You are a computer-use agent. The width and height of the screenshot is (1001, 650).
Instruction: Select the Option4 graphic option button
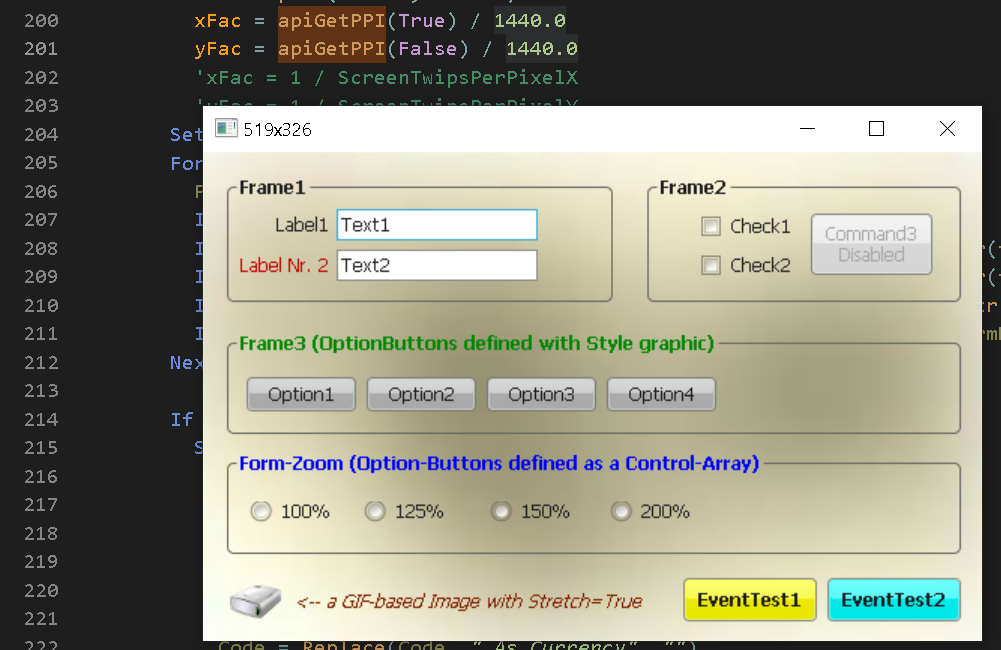point(661,394)
